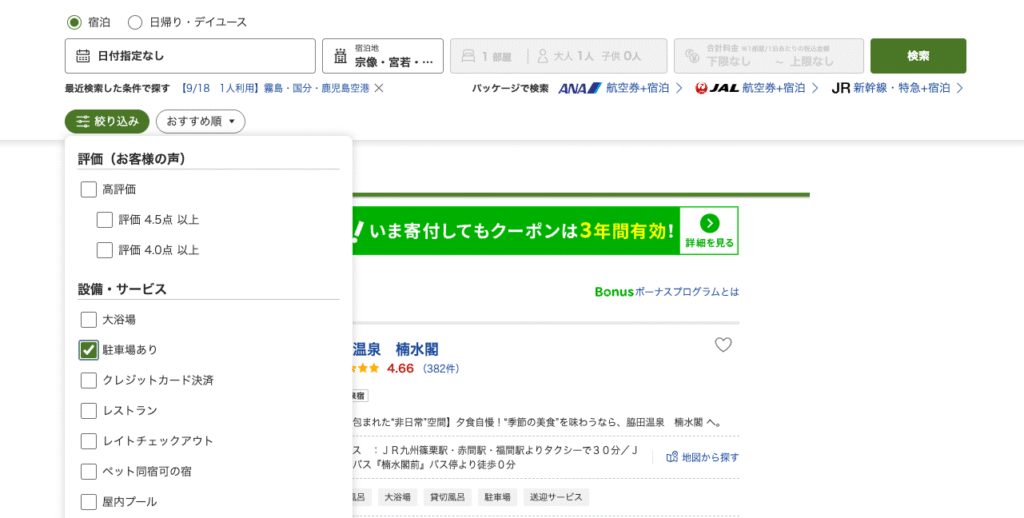This screenshot has height=518, width=1024.
Task: Click the 貸切風呂 tag on hotel card
Action: pyautogui.click(x=447, y=497)
